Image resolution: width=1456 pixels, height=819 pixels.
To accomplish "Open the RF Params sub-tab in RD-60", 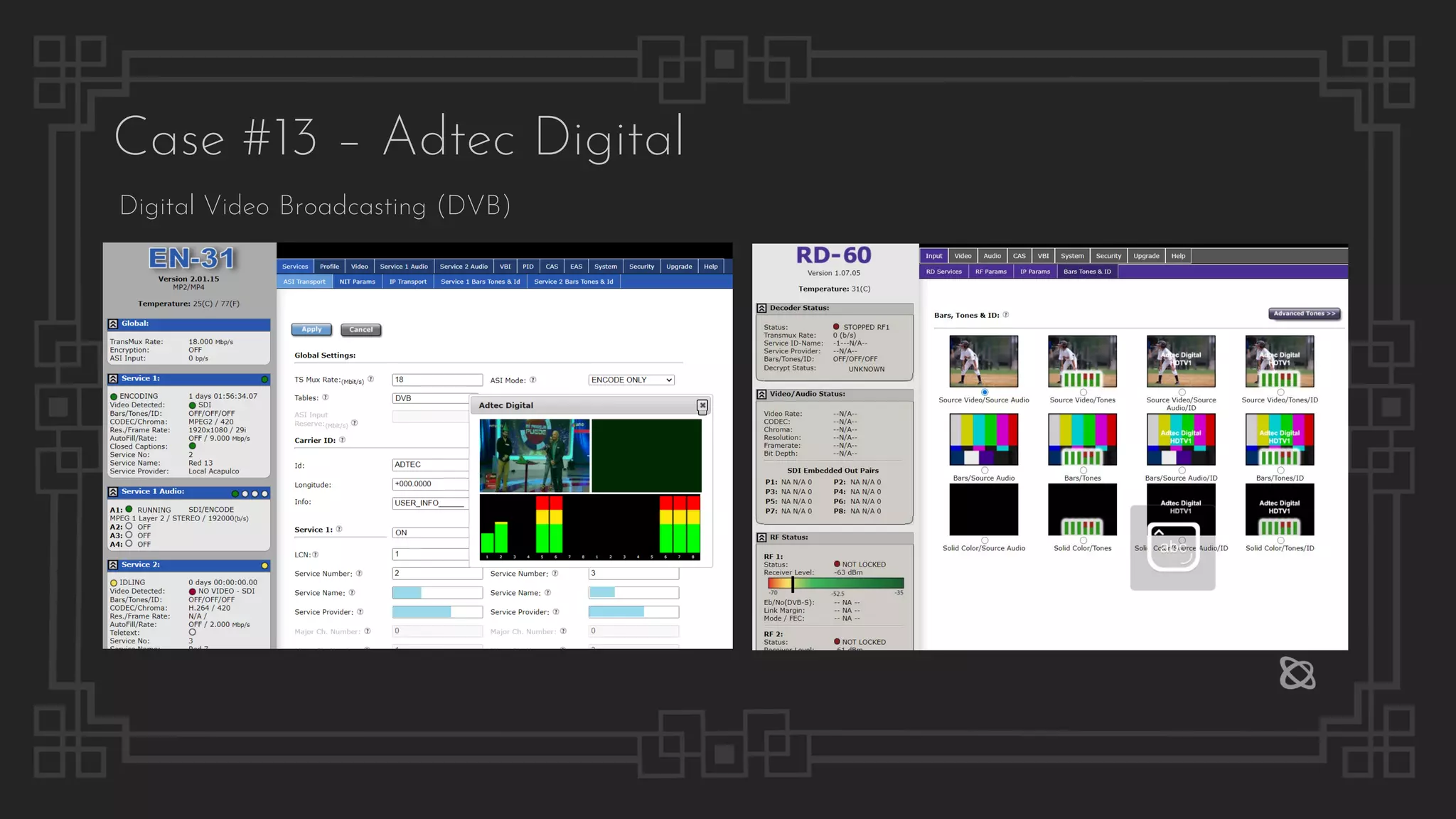I will pyautogui.click(x=991, y=272).
